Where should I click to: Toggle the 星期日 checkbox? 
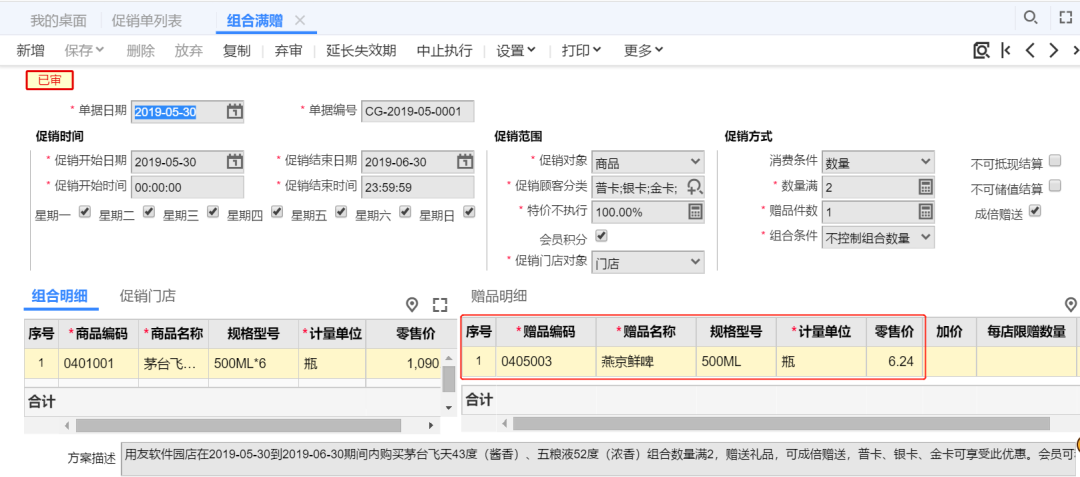(x=469, y=212)
